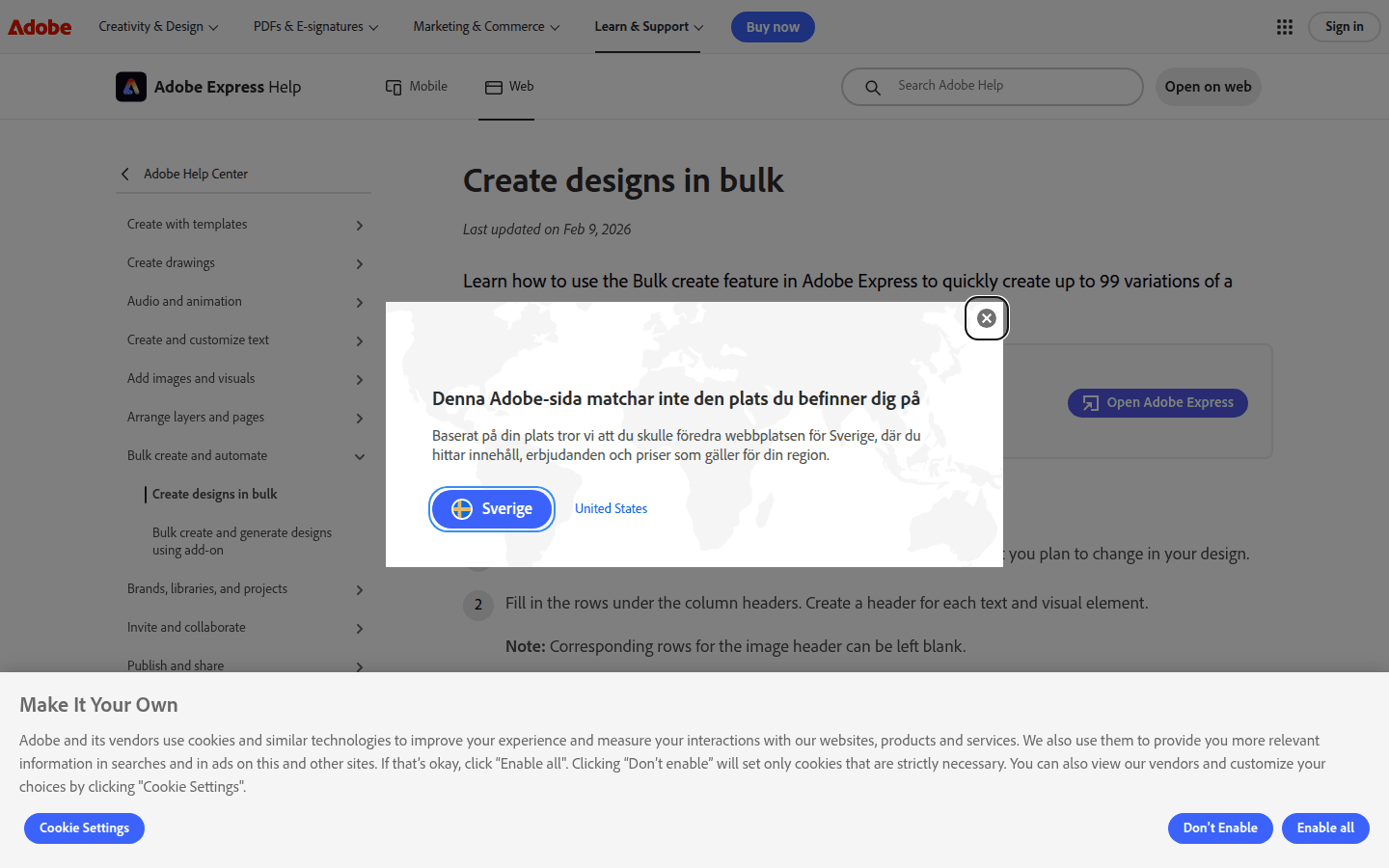Click Open Adobe Express button
Image resolution: width=1389 pixels, height=868 pixels.
click(x=1157, y=403)
